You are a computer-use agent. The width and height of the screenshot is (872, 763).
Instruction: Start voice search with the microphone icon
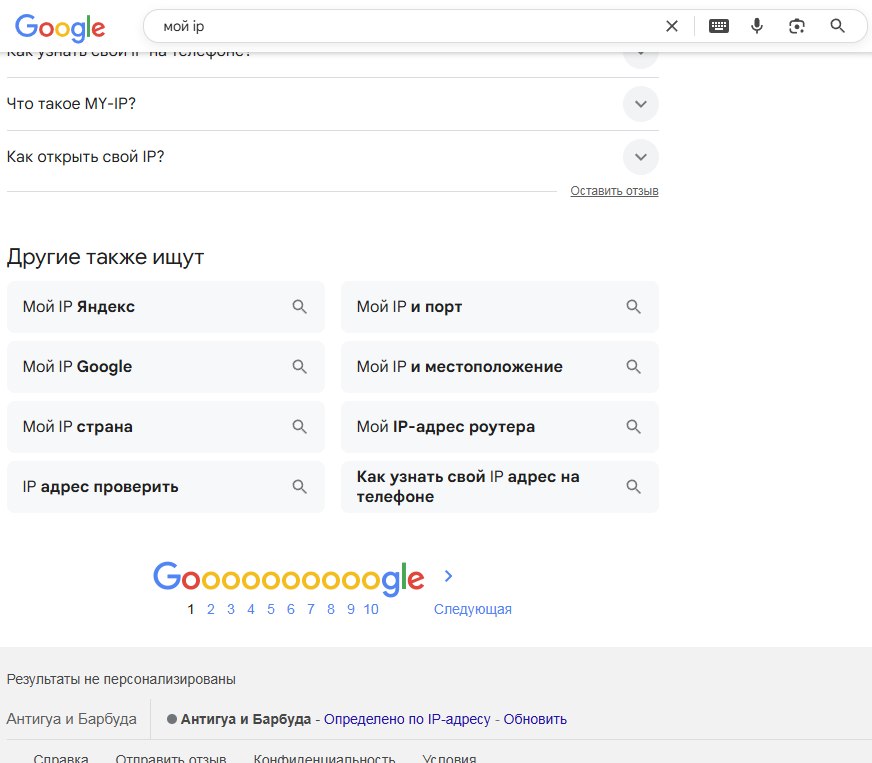click(758, 26)
